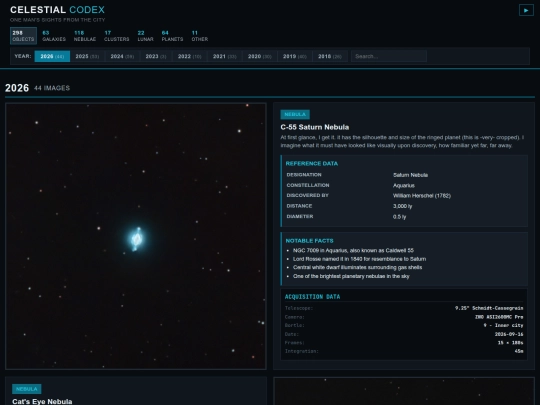Click the 15 × 180s frames value
Image resolution: width=540 pixels, height=405 pixels.
coord(510,343)
